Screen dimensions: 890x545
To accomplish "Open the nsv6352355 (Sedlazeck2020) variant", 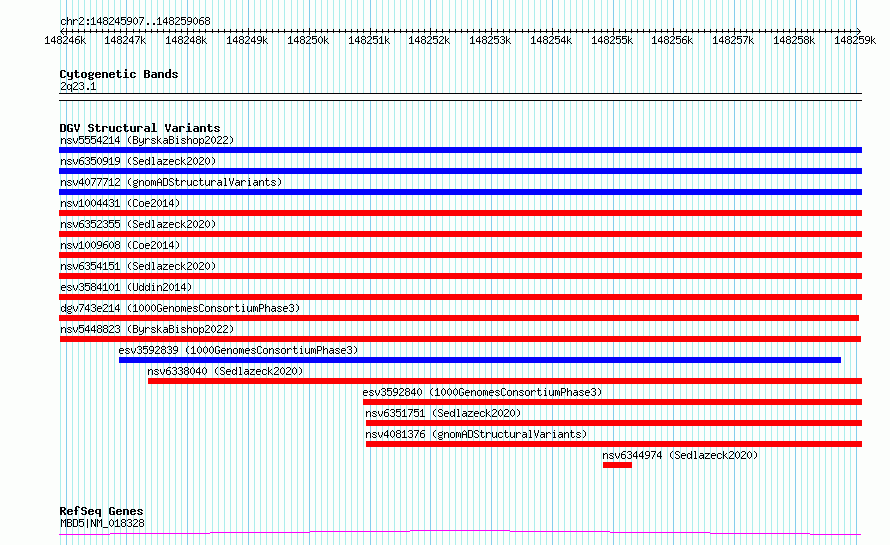I will [138, 224].
